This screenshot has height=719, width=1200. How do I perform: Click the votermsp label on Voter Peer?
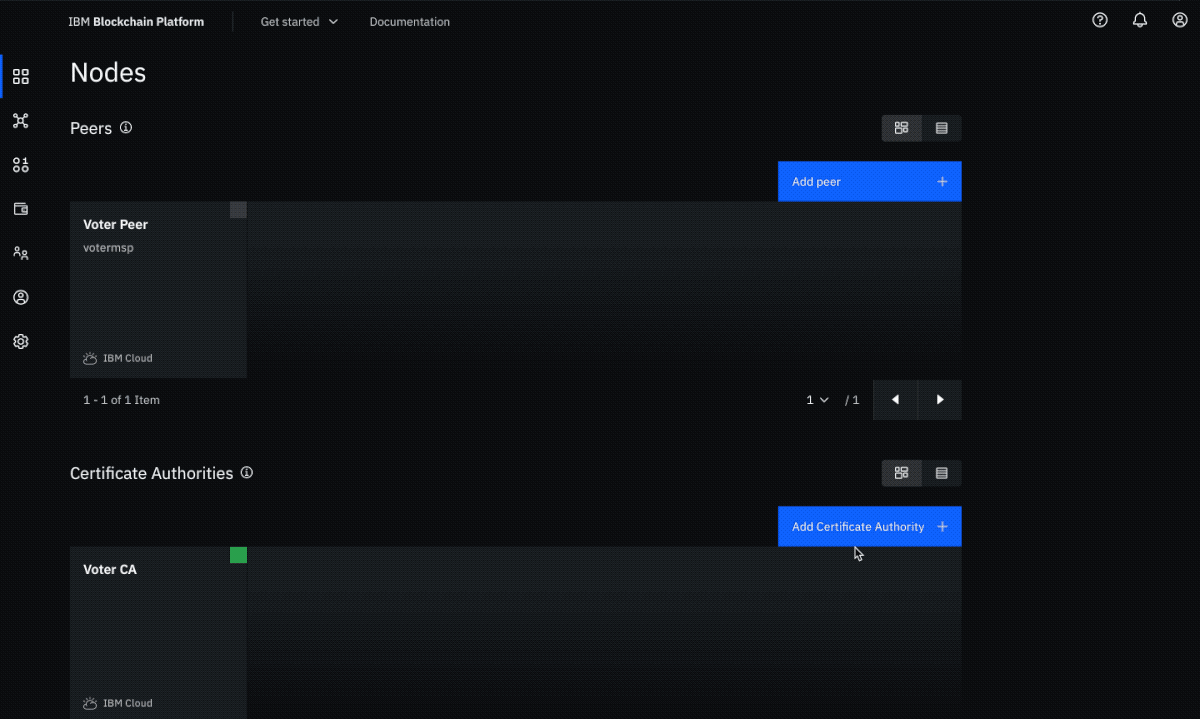coord(108,248)
